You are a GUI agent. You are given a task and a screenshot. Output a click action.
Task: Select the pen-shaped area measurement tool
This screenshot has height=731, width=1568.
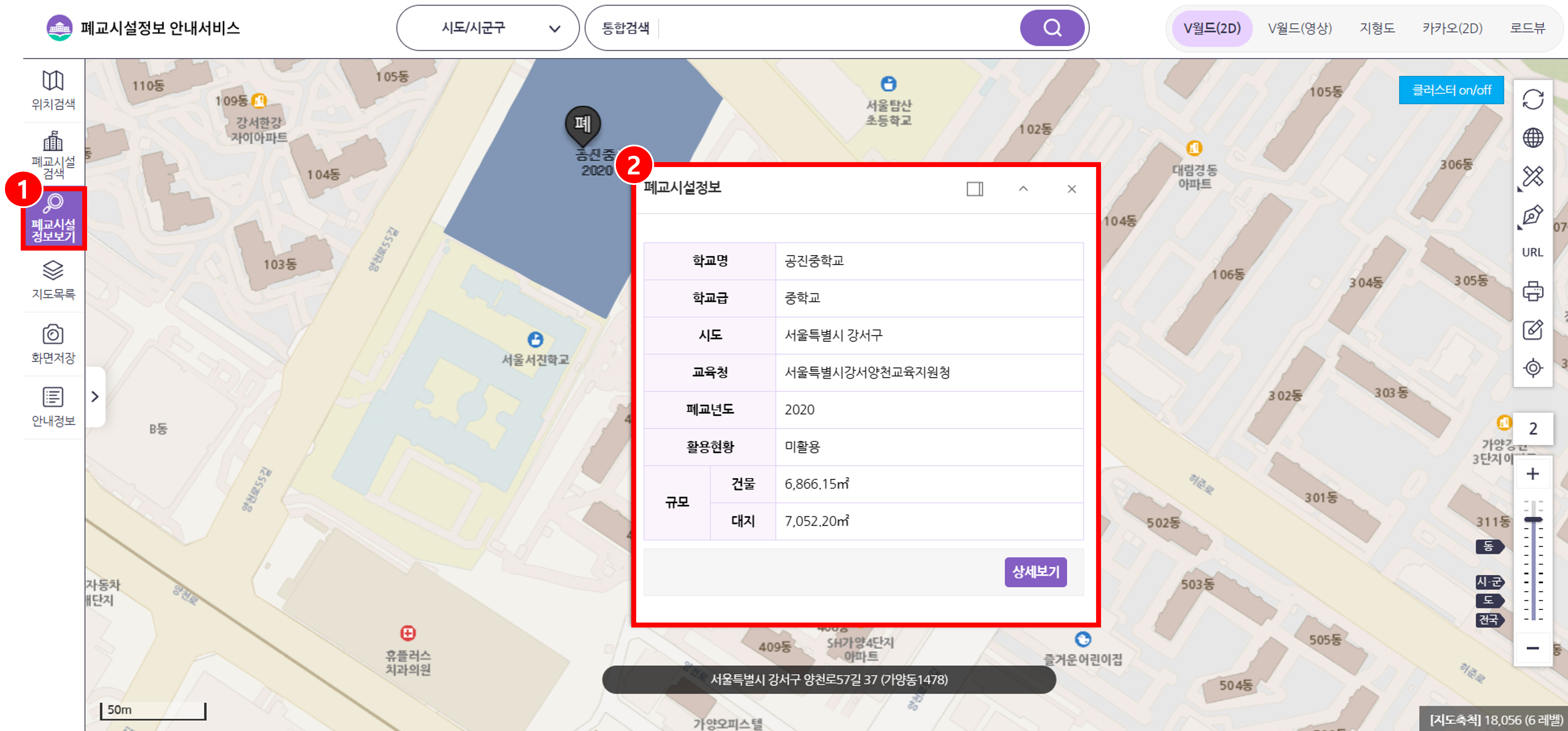pyautogui.click(x=1533, y=214)
